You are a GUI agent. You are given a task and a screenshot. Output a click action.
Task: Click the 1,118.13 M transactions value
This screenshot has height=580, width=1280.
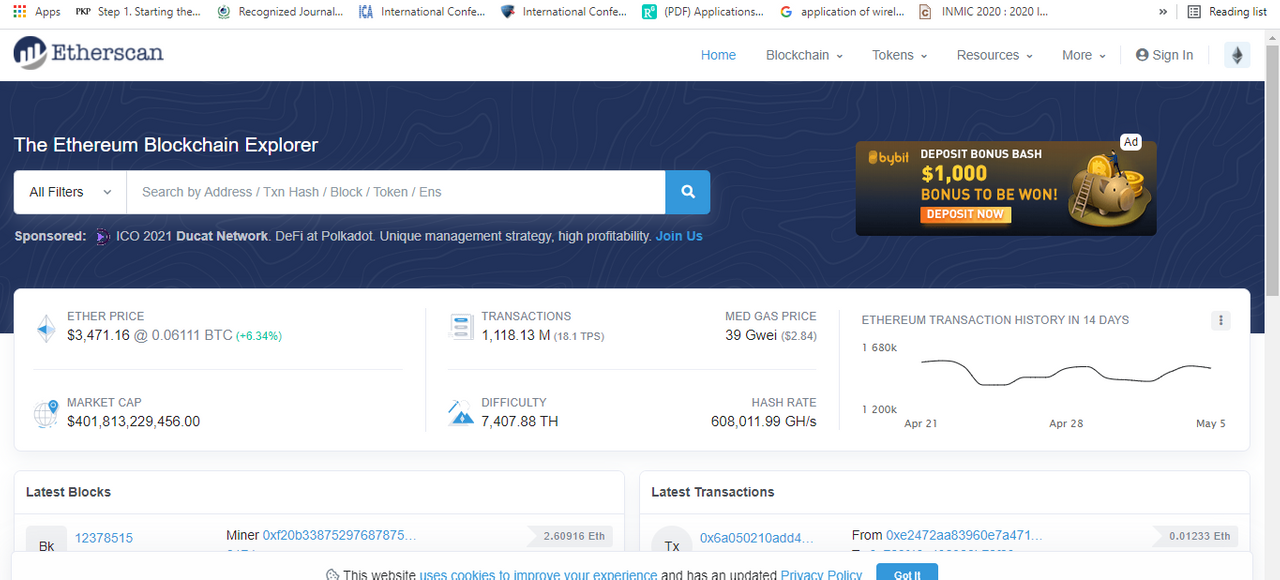click(x=516, y=335)
